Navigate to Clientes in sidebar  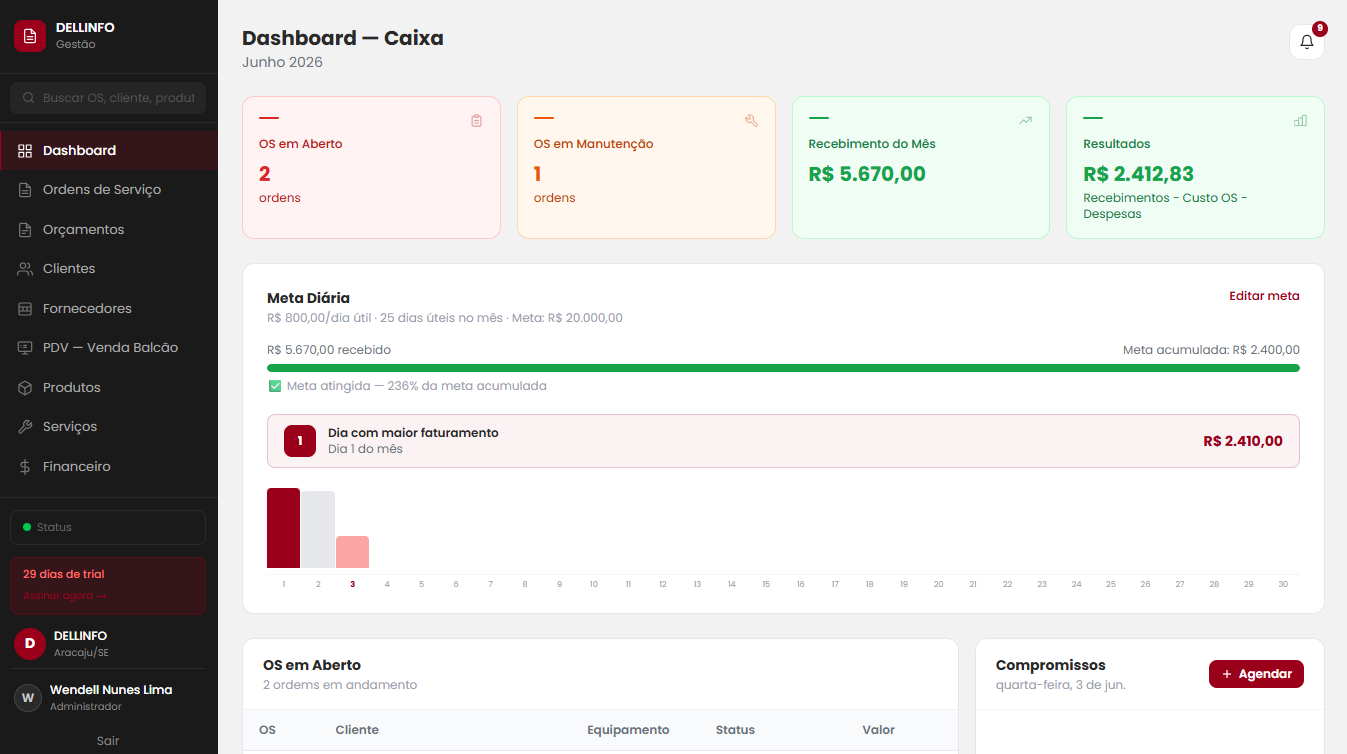point(109,269)
